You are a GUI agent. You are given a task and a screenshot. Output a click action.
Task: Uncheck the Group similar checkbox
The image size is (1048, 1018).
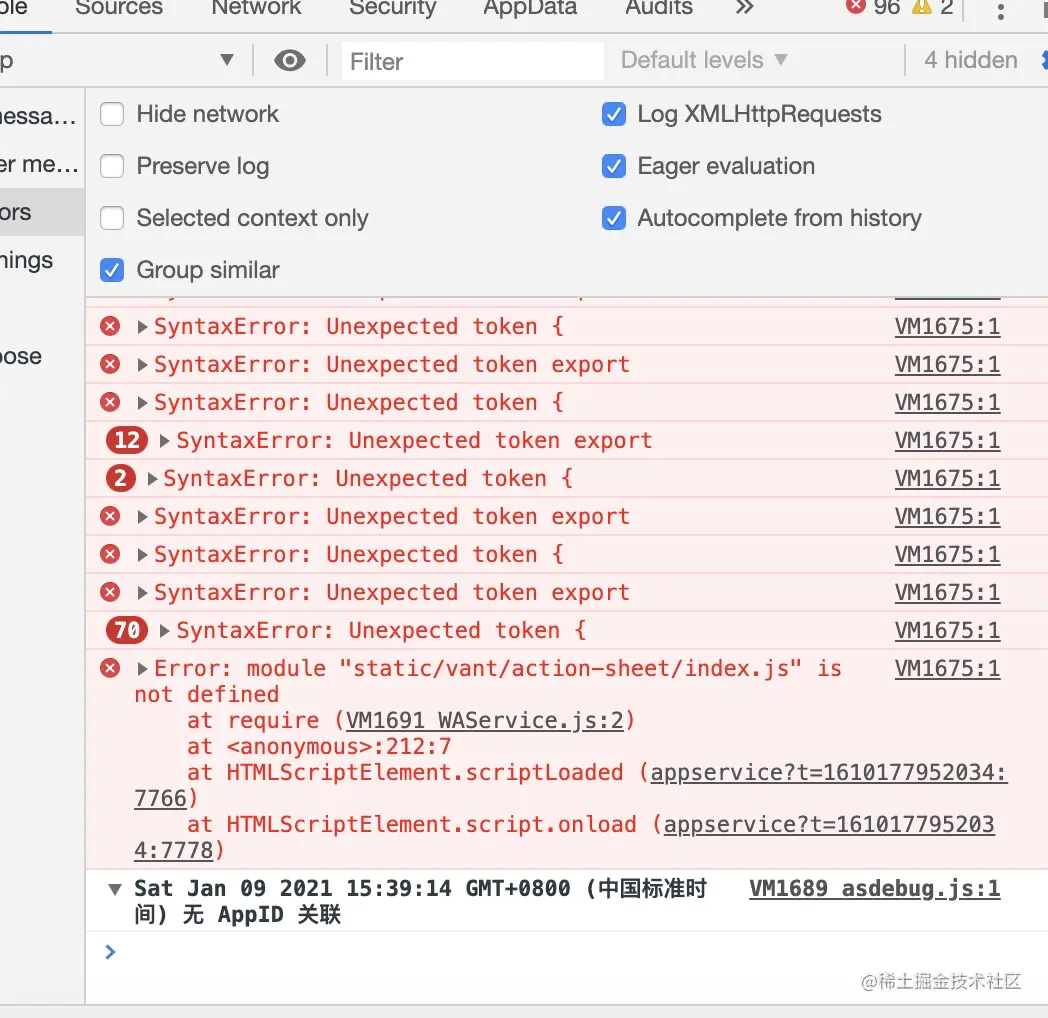[x=112, y=270]
